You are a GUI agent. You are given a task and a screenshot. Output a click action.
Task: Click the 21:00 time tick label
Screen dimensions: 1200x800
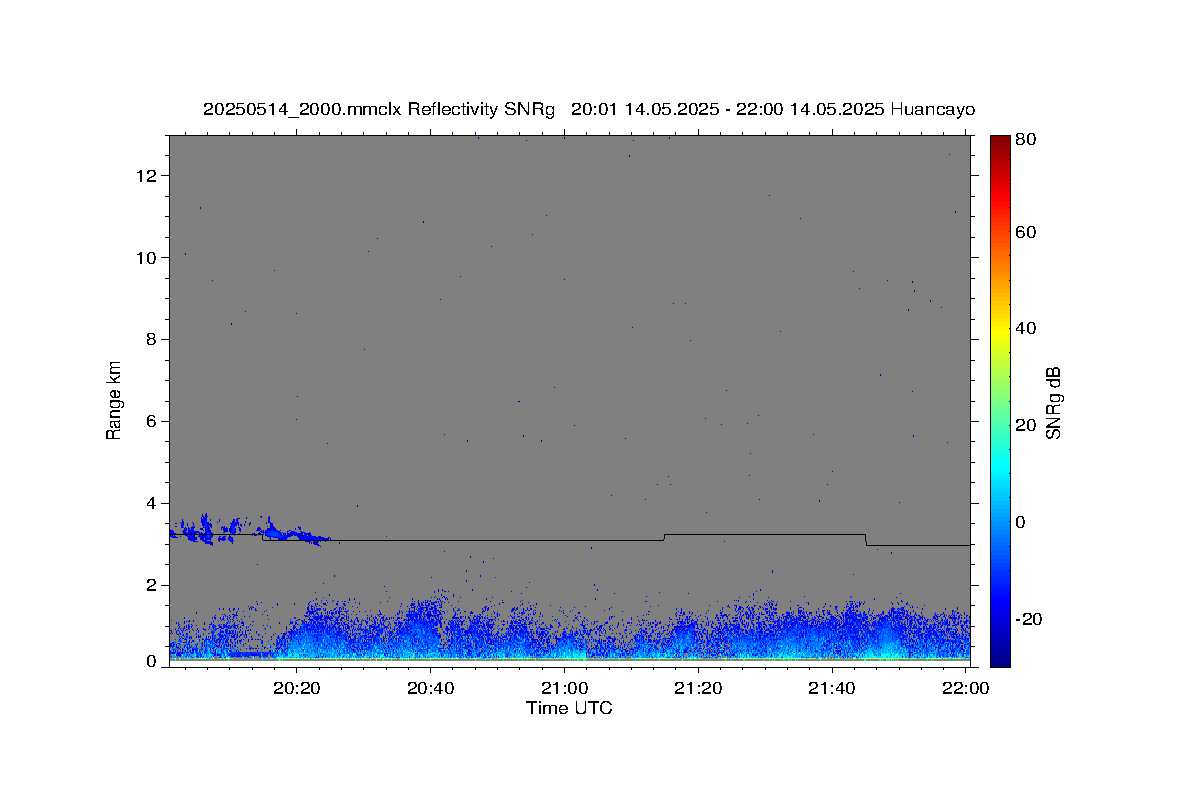[564, 688]
